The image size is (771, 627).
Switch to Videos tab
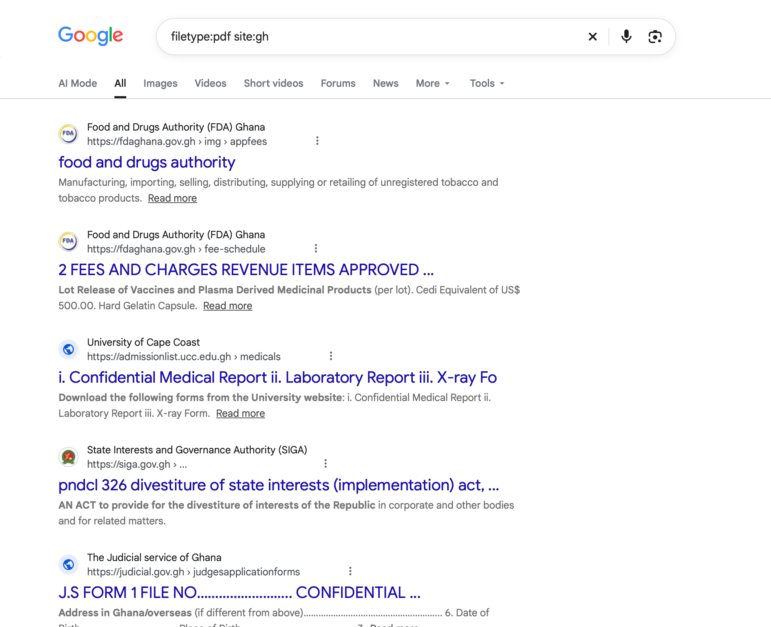coord(210,83)
